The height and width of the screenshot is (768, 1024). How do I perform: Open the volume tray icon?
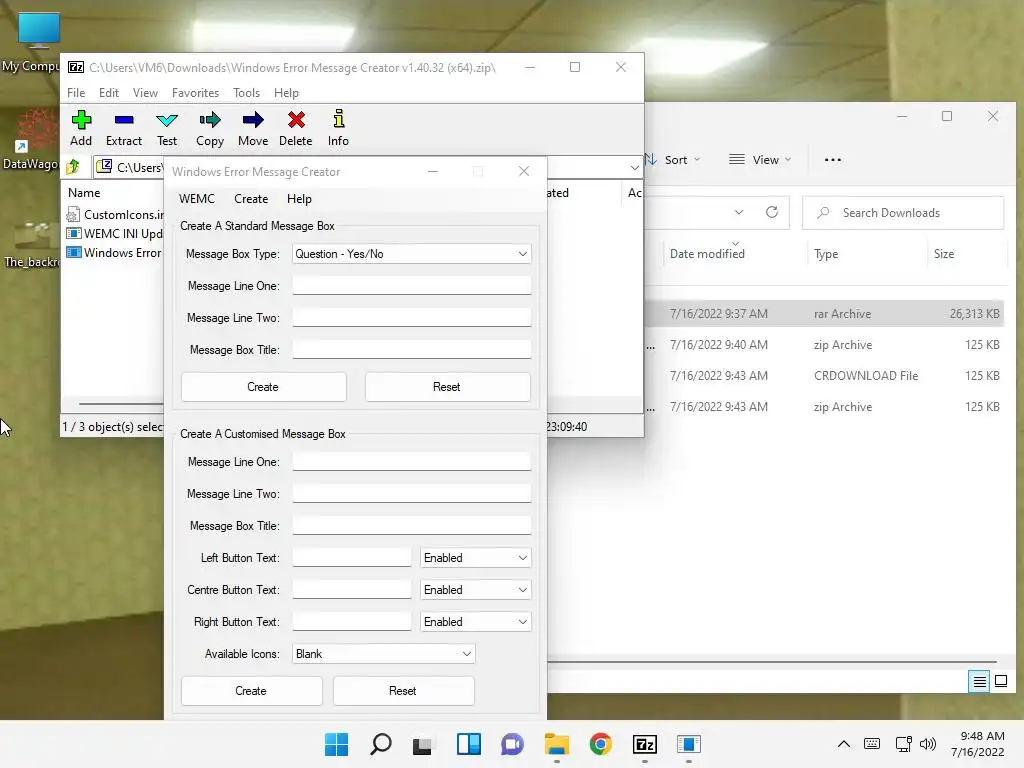point(927,744)
